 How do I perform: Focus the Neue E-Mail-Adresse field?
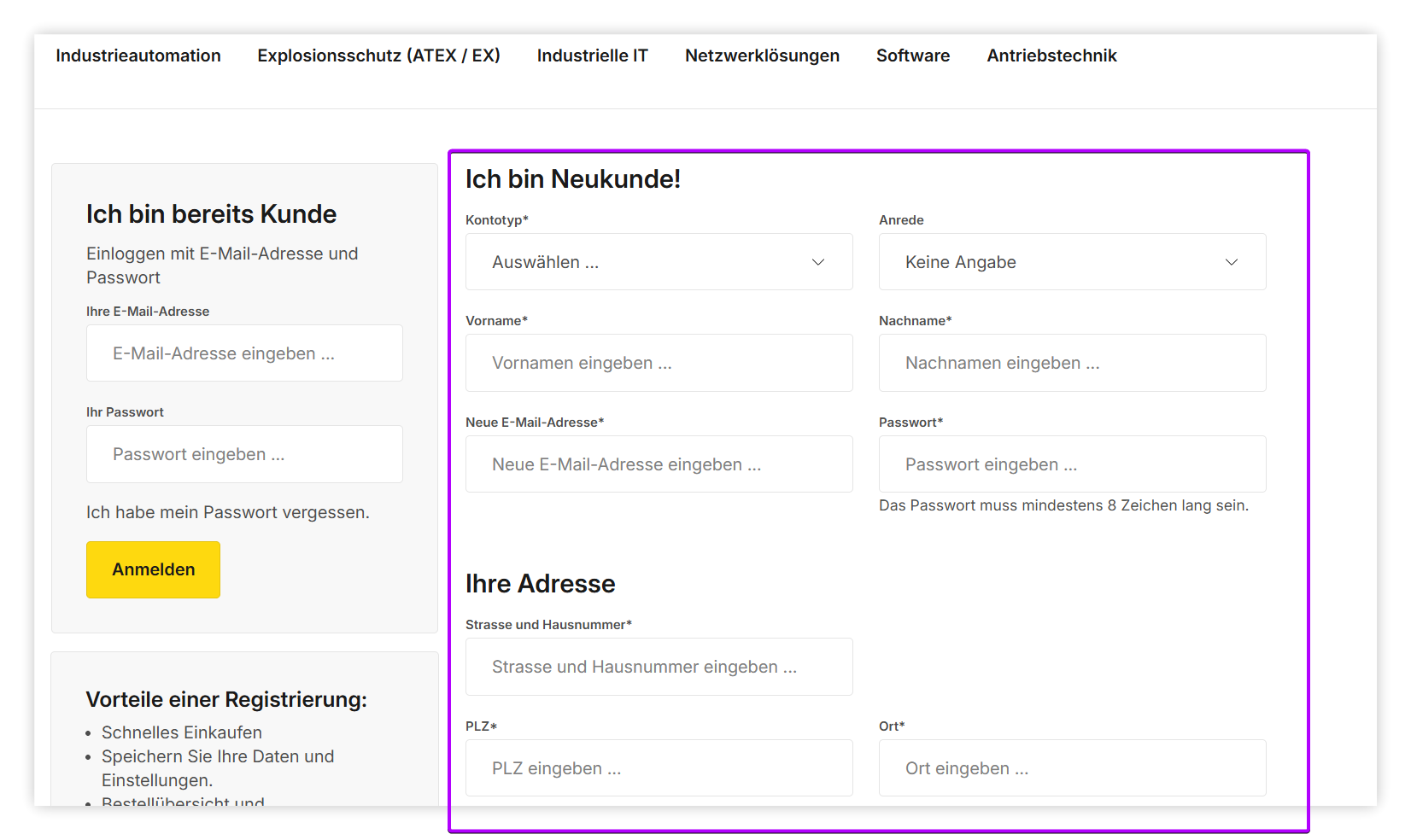point(658,464)
